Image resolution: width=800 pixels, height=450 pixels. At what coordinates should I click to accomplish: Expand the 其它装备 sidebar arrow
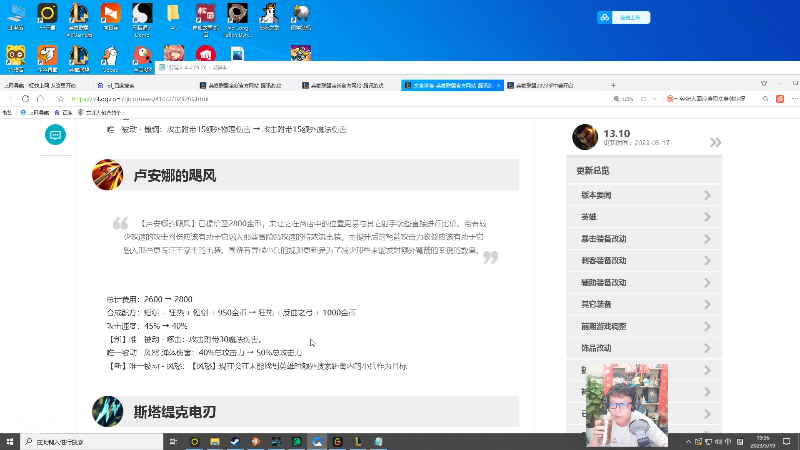[x=707, y=304]
